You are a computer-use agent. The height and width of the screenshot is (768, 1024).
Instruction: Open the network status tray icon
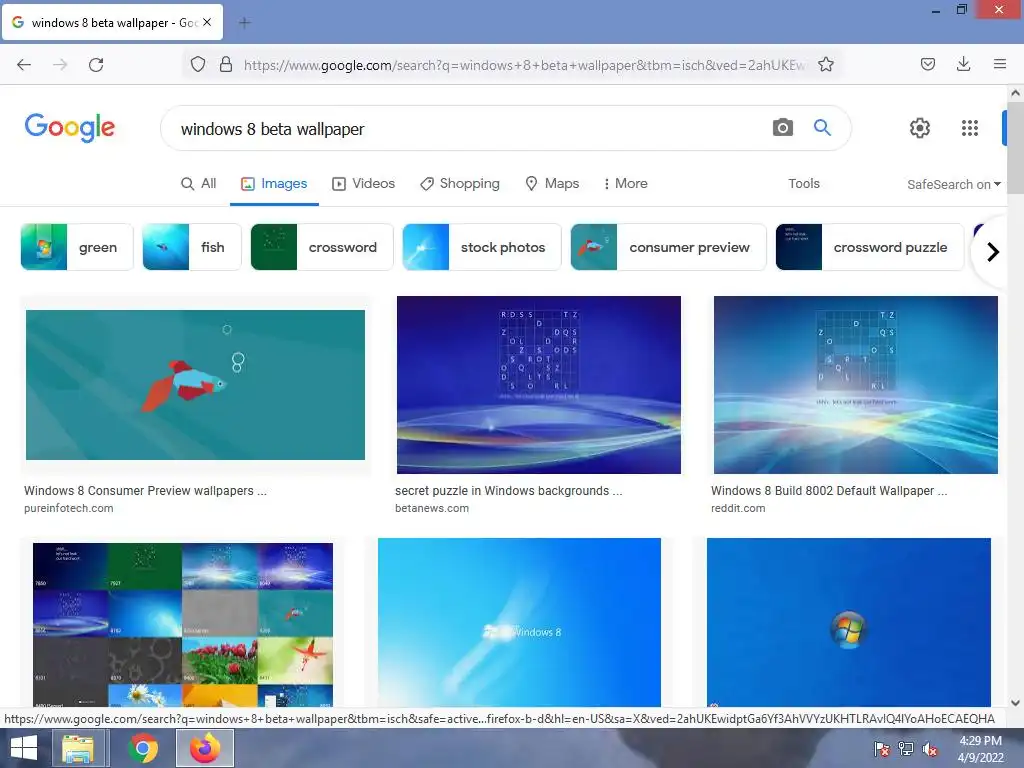[x=906, y=748]
